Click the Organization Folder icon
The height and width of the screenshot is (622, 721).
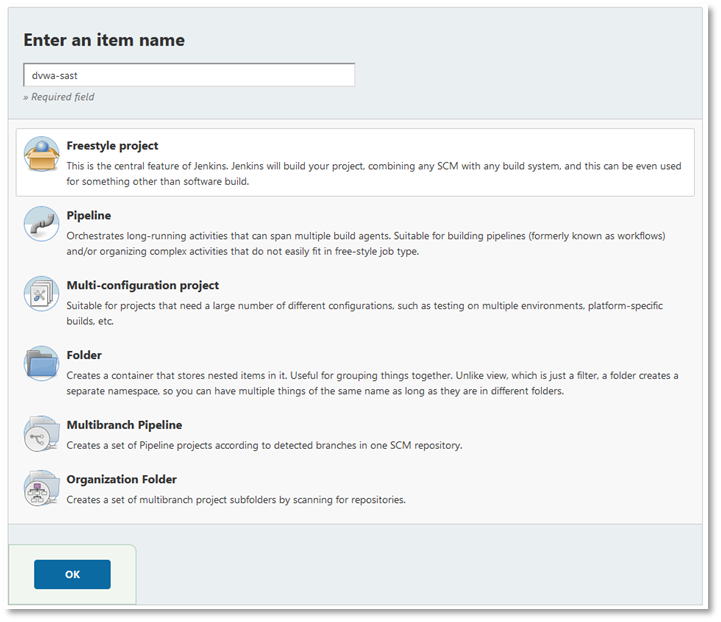pos(42,489)
